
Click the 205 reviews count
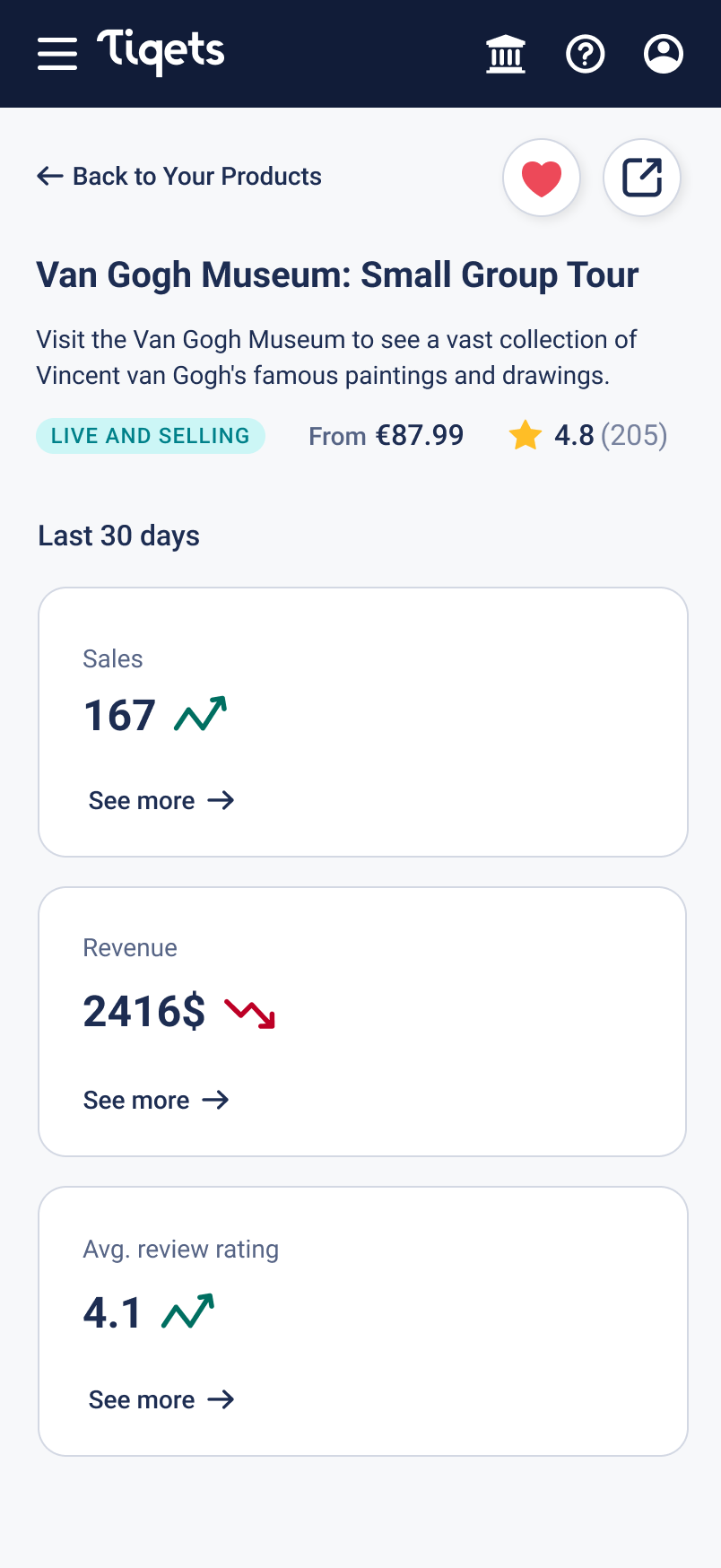[x=634, y=436]
